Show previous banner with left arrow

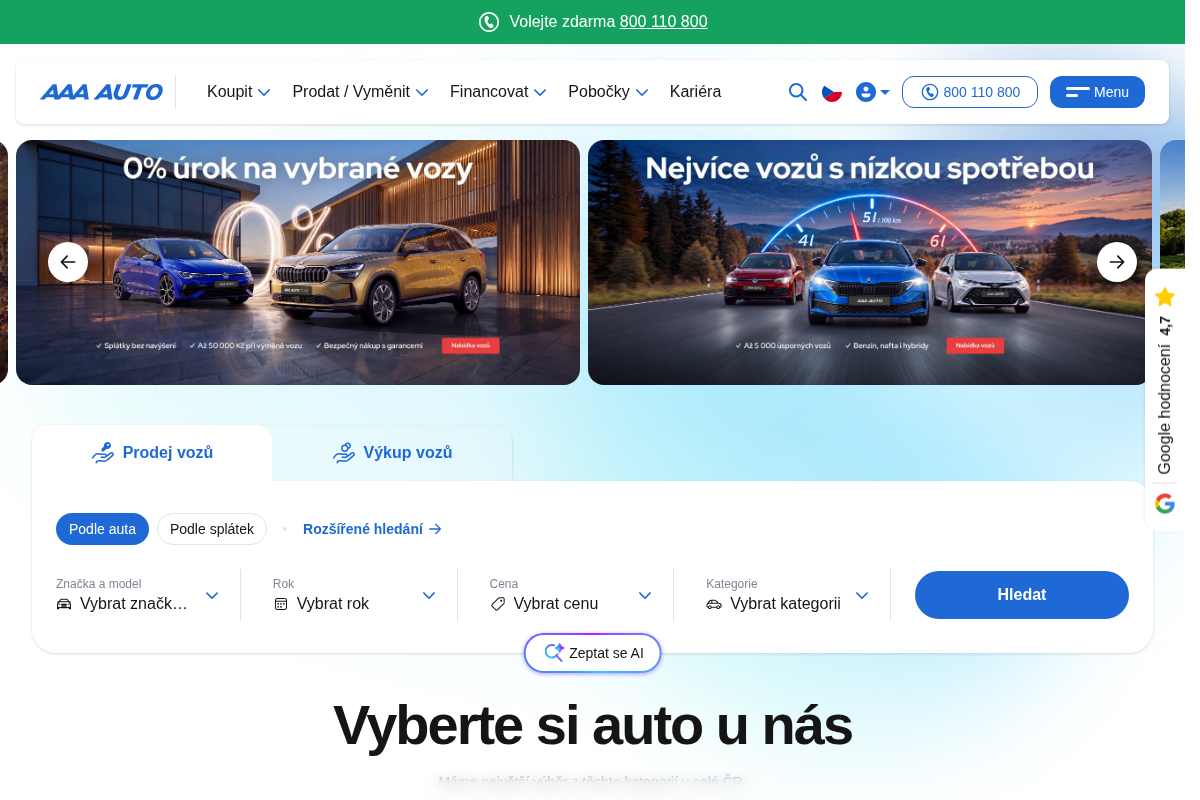68,262
